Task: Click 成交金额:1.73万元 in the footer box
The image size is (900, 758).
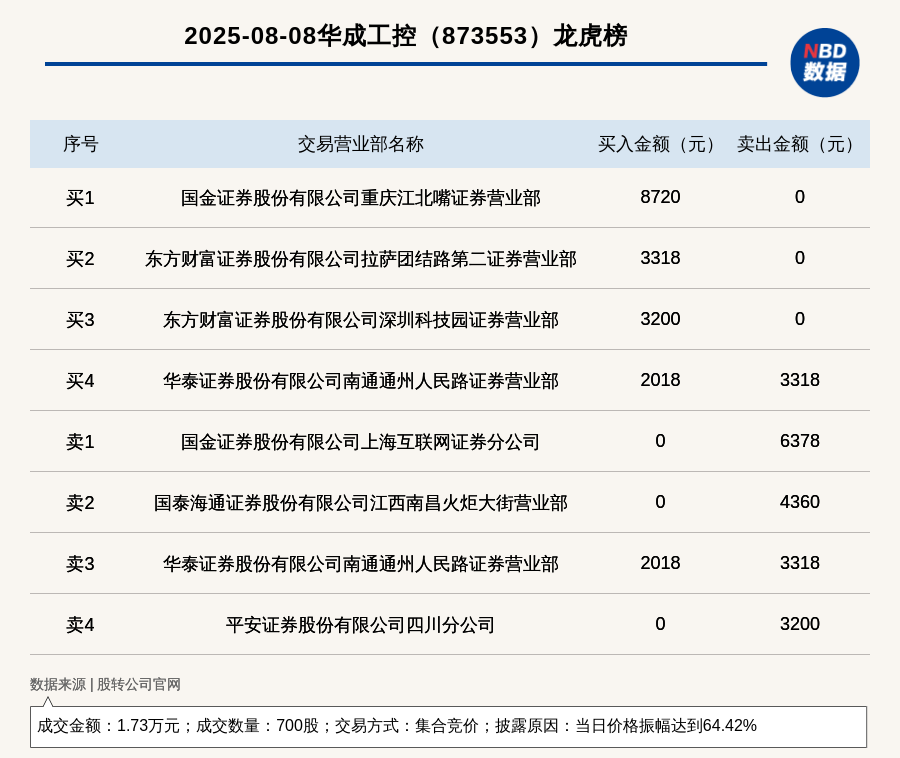Action: tap(108, 726)
